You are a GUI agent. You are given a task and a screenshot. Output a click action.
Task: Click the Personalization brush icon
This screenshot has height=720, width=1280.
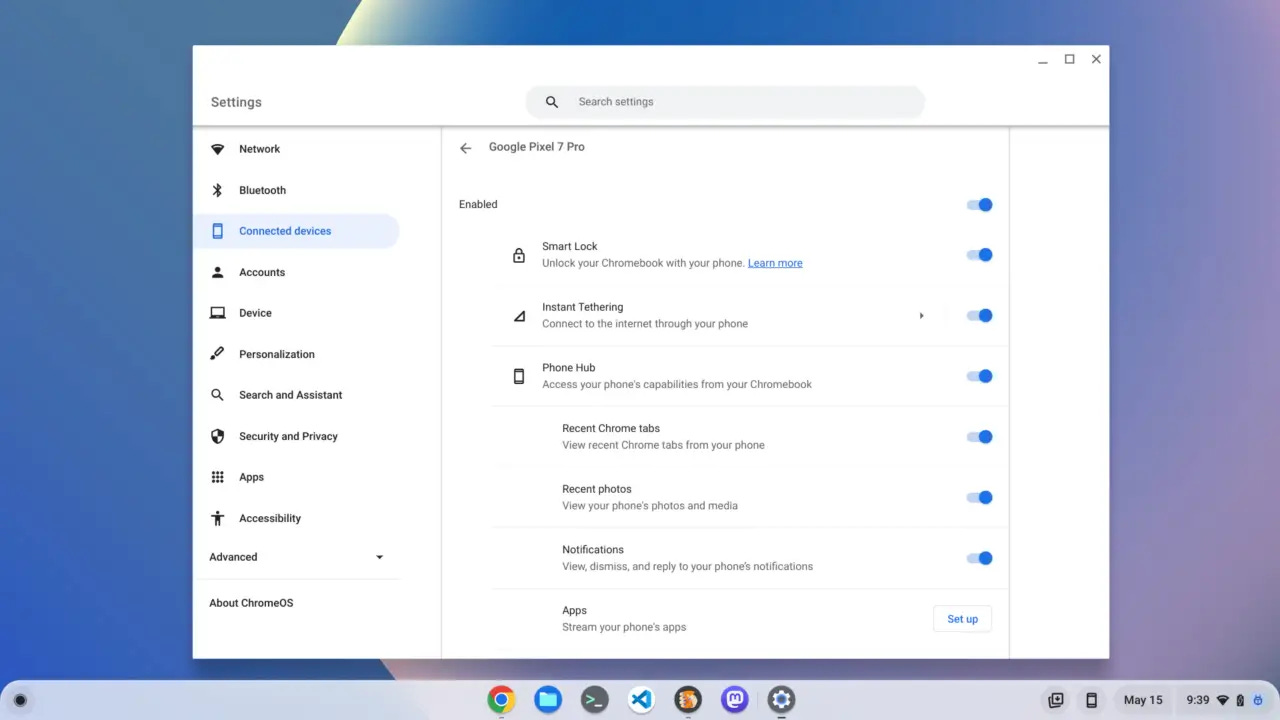pos(217,354)
